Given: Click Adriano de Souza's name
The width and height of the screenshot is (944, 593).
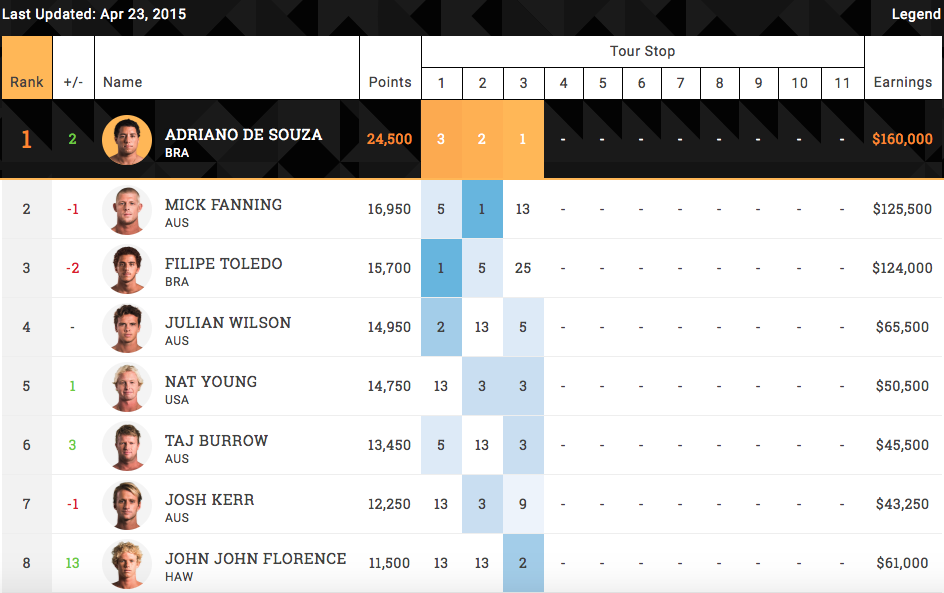Looking at the screenshot, I should 243,134.
